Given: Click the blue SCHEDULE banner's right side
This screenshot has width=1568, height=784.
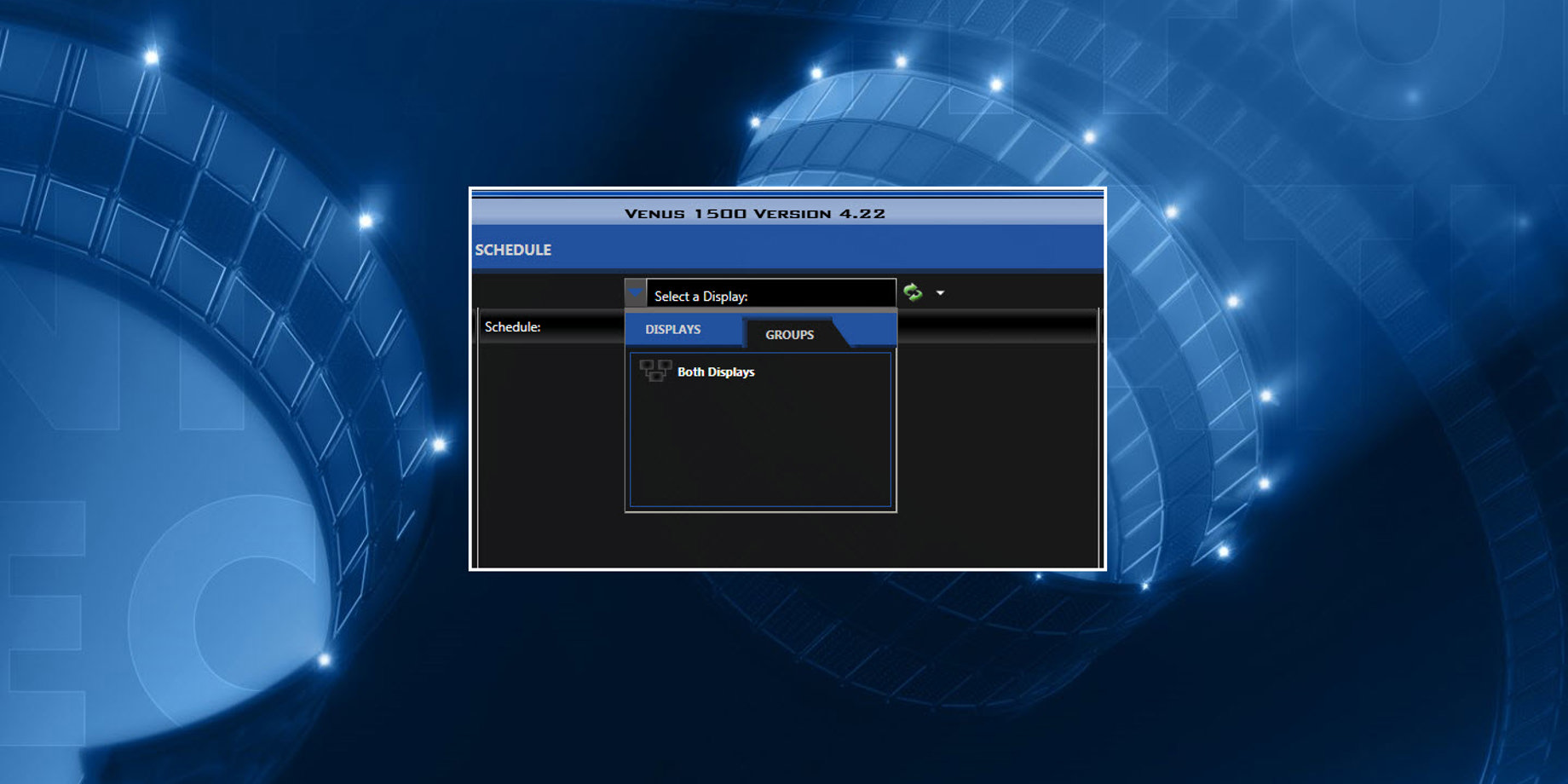Looking at the screenshot, I should tap(937, 250).
